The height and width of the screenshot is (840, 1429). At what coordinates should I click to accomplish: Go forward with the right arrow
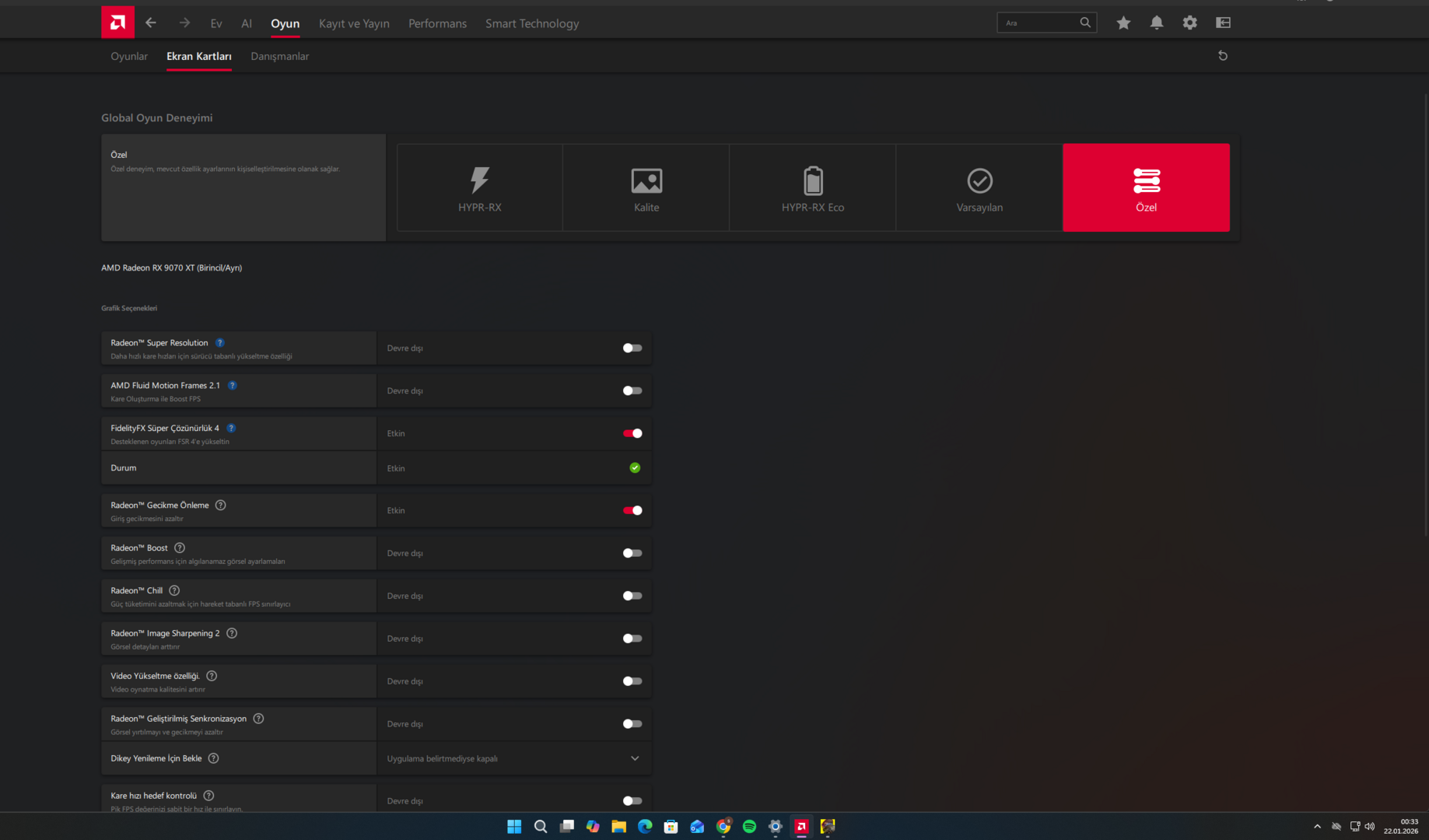pos(184,23)
